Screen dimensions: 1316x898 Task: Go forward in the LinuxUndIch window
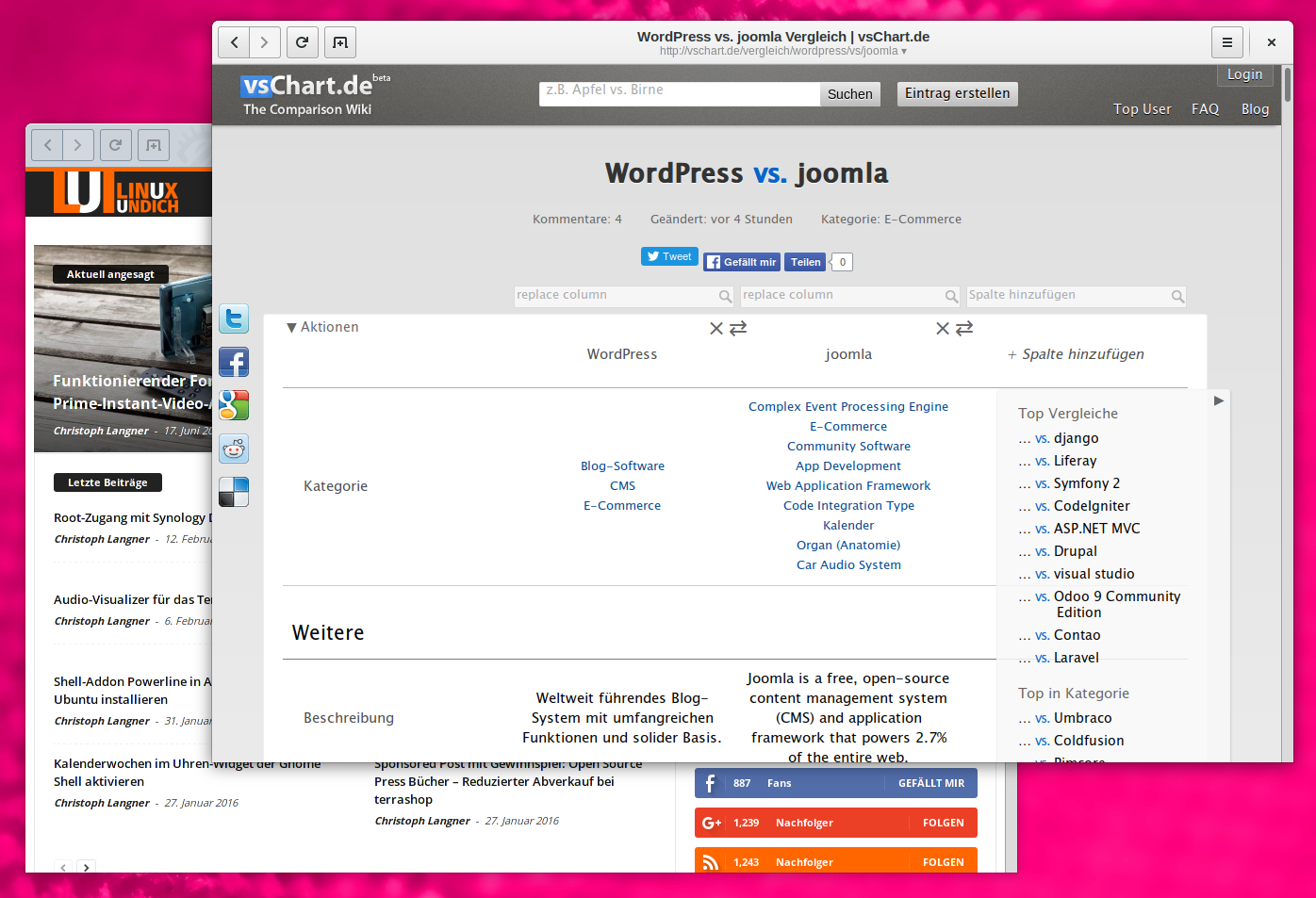[x=78, y=145]
